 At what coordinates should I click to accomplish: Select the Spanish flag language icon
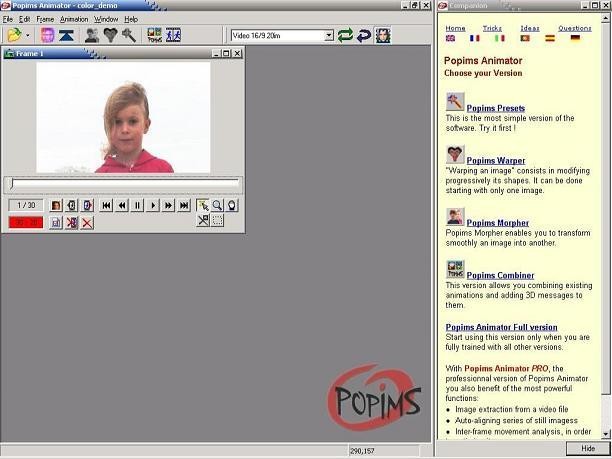pyautogui.click(x=550, y=38)
